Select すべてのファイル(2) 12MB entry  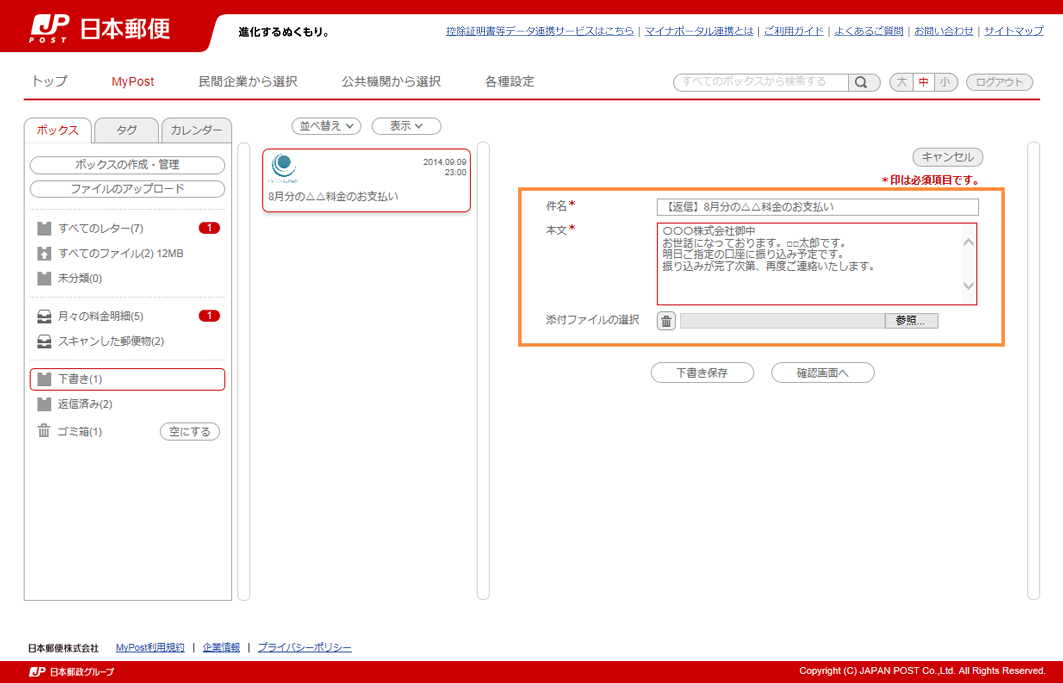127,254
